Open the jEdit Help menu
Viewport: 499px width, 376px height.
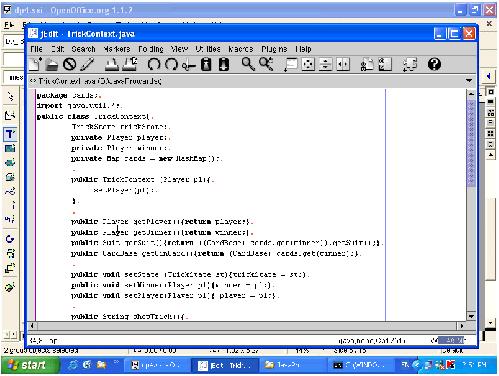point(303,49)
